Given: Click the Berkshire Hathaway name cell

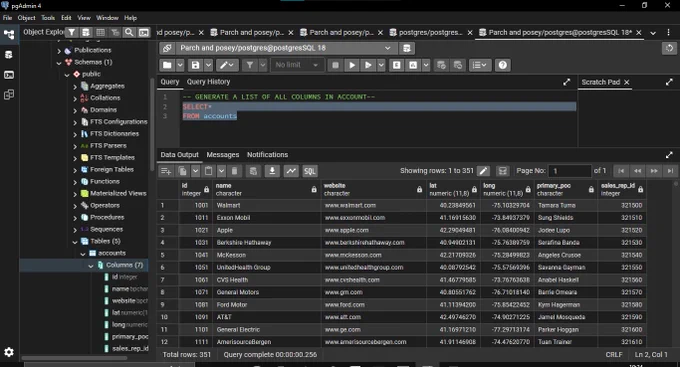Looking at the screenshot, I should 267,242.
